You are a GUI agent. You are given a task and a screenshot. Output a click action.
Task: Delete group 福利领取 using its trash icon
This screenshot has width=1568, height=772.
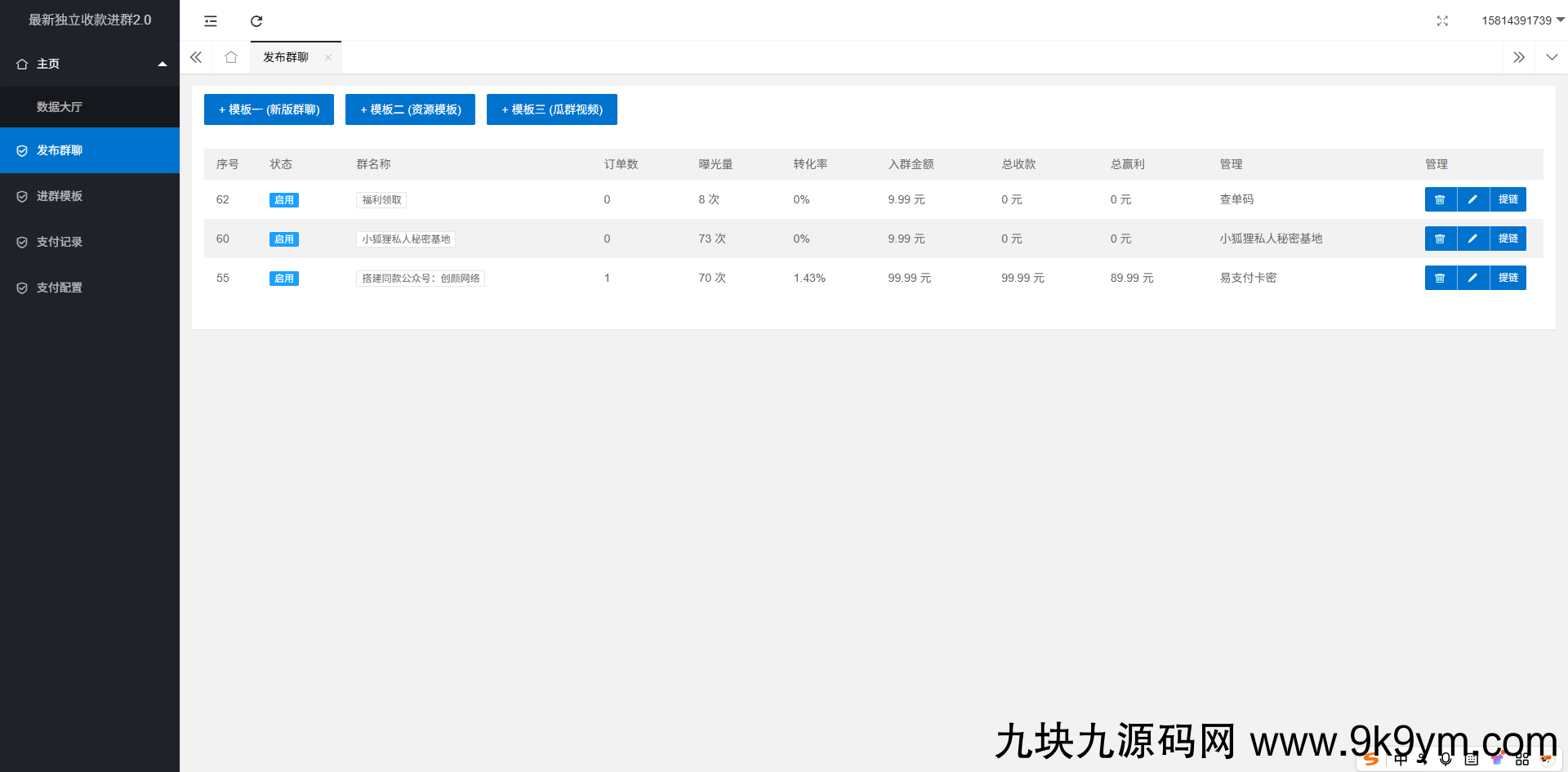point(1440,199)
